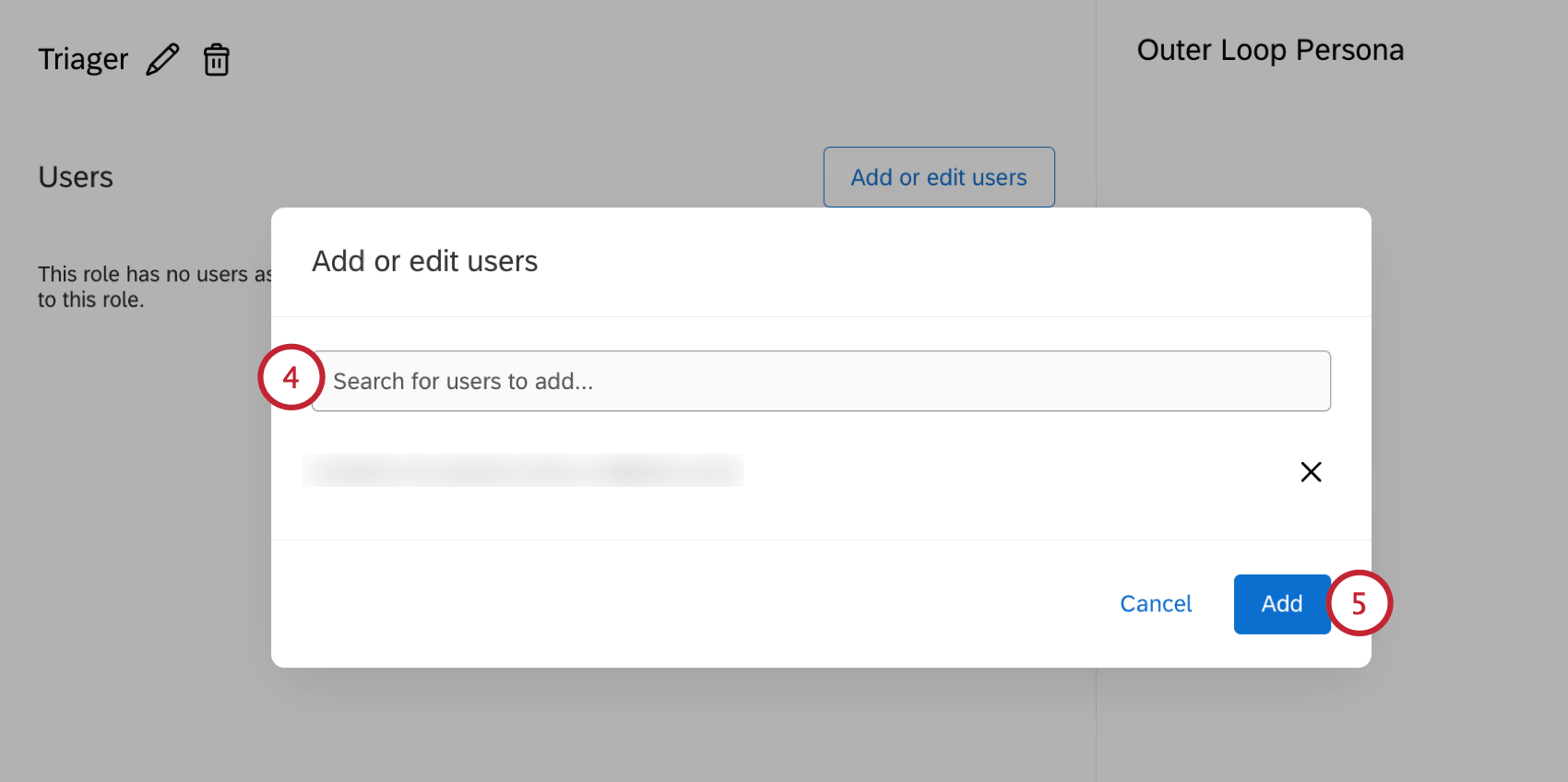Screen dimensions: 1568x782
Task: Click the Outer Loop Persona heading
Action: 1270,50
